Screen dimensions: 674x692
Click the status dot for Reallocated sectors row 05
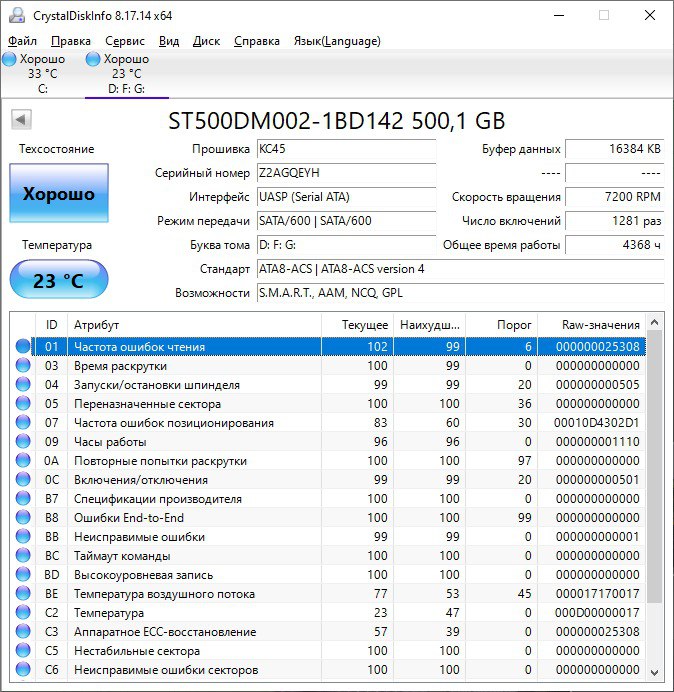(23, 404)
